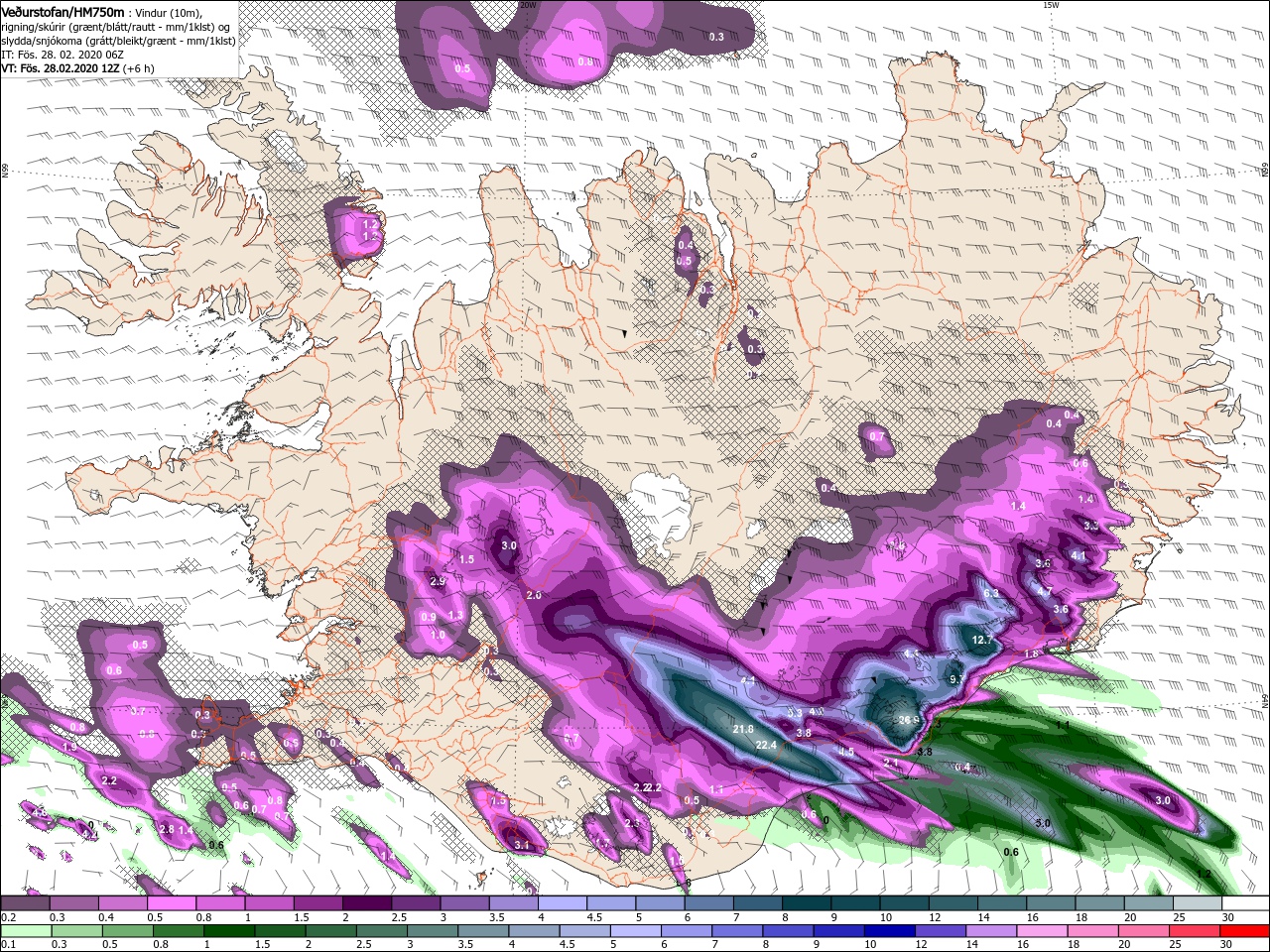Click the "2.9" precipitation value on map
Screen dimensions: 1270x952
[x=438, y=581]
